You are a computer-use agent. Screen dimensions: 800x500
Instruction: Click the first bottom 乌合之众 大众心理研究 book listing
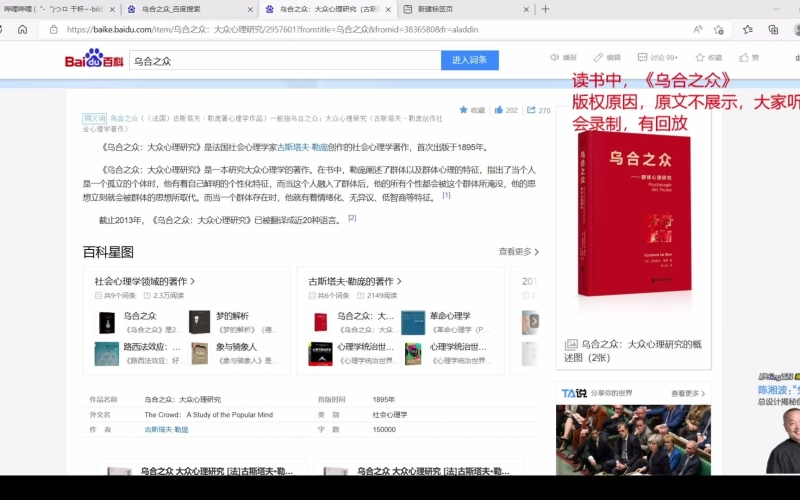(x=203, y=468)
